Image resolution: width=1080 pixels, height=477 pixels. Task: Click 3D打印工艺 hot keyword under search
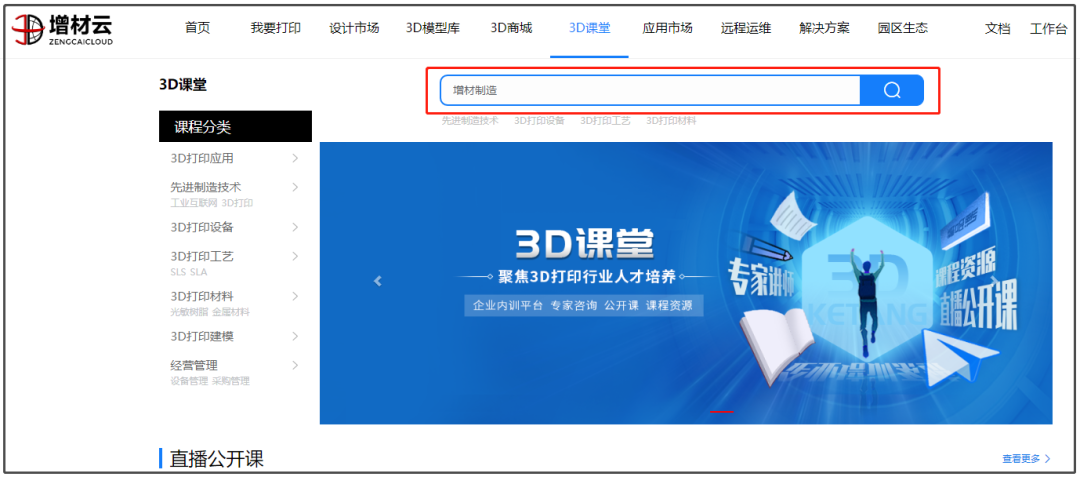tap(605, 120)
